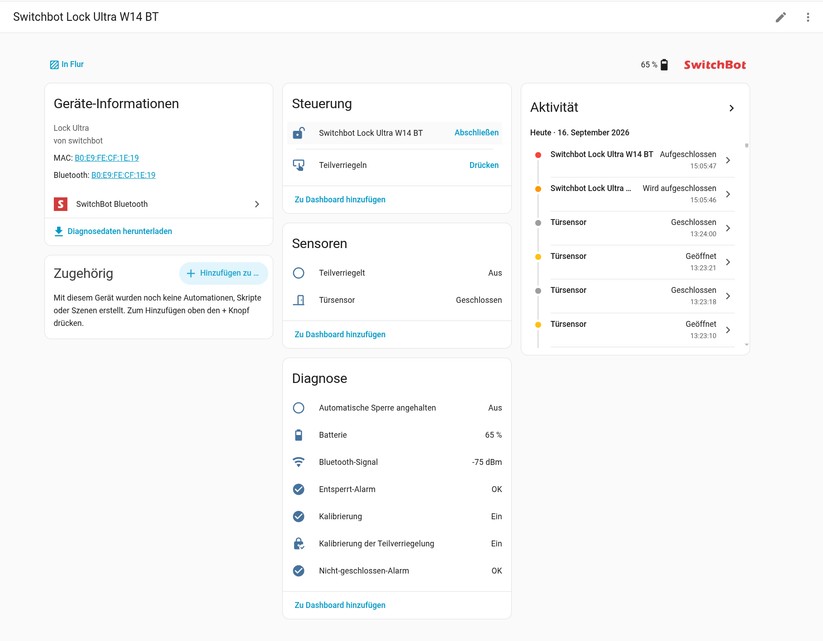Click the Kalibrierung row label
Viewport: 823px width, 641px height.
click(340, 516)
